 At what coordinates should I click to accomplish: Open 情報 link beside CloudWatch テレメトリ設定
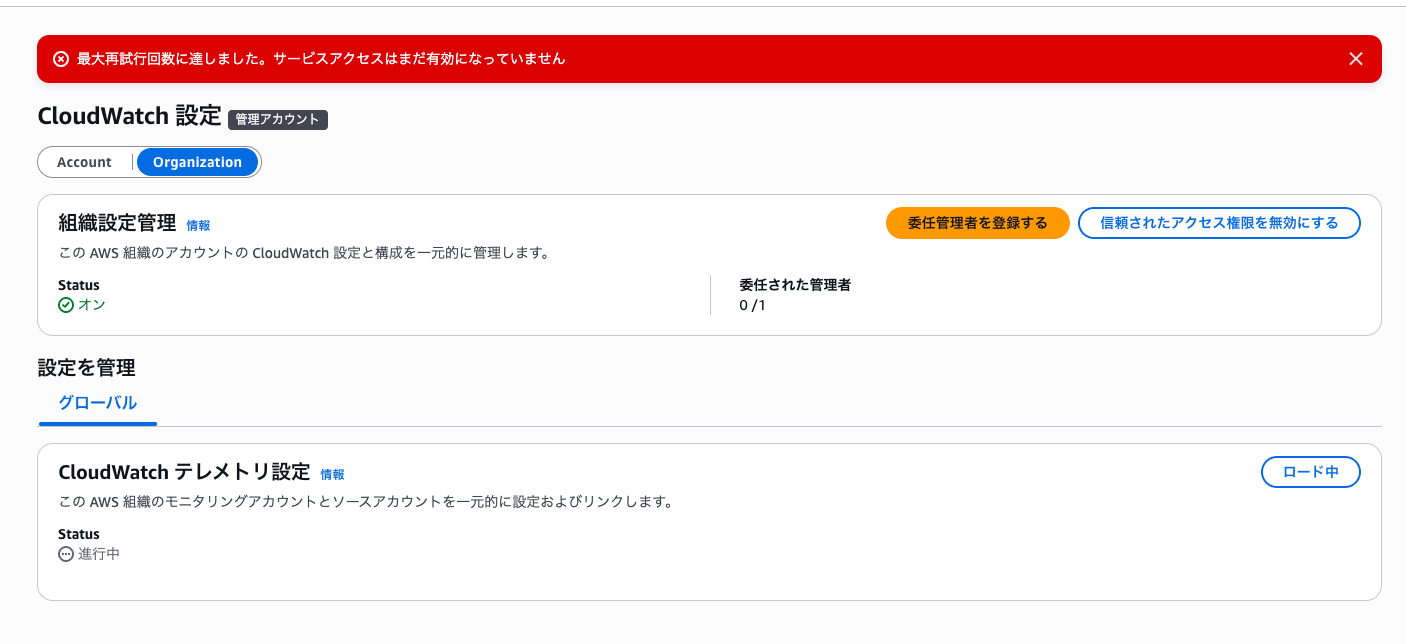click(x=332, y=475)
